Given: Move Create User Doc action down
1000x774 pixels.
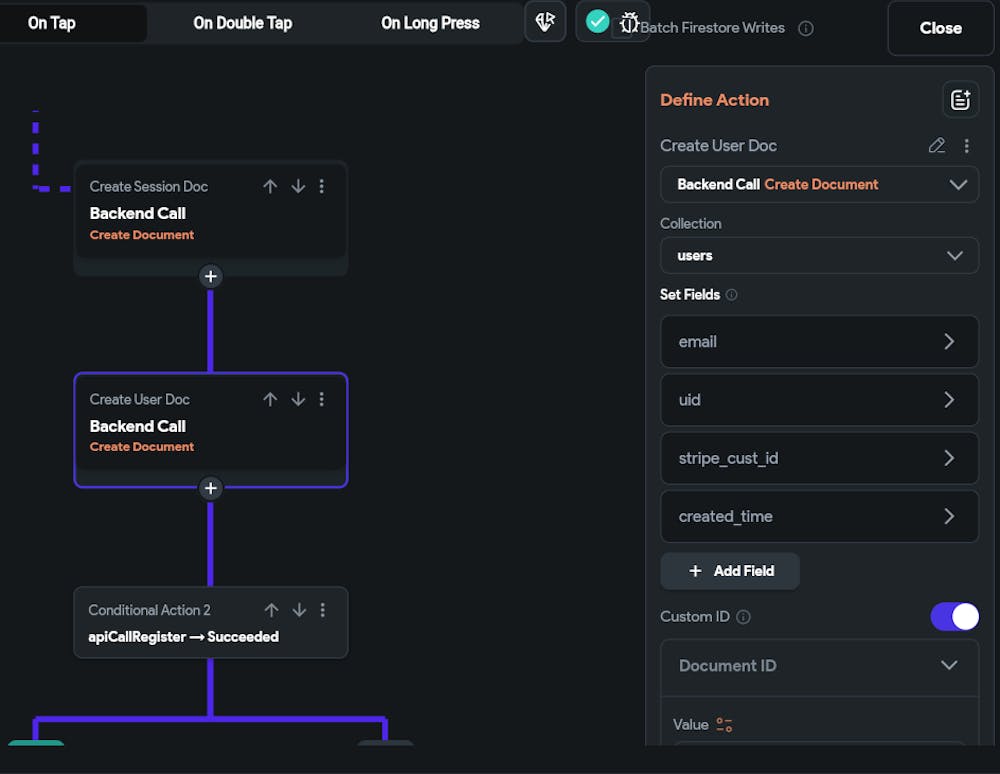Looking at the screenshot, I should (x=298, y=399).
